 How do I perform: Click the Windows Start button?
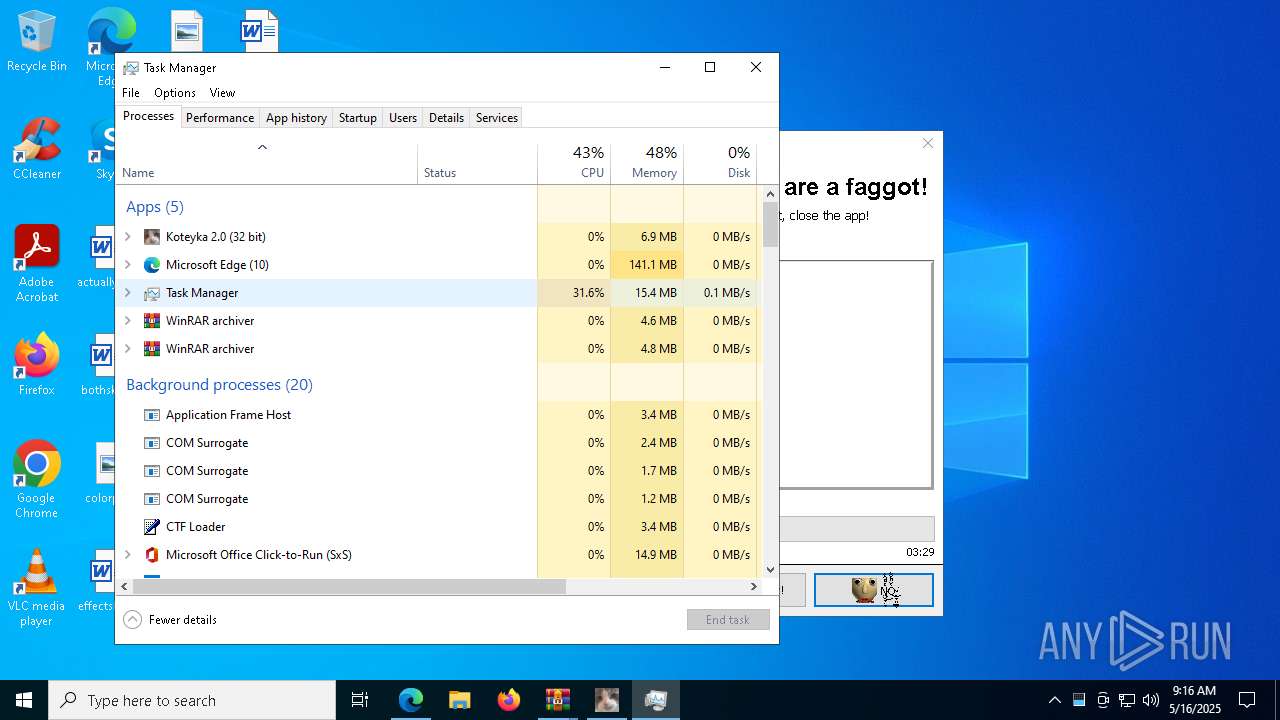(x=24, y=700)
